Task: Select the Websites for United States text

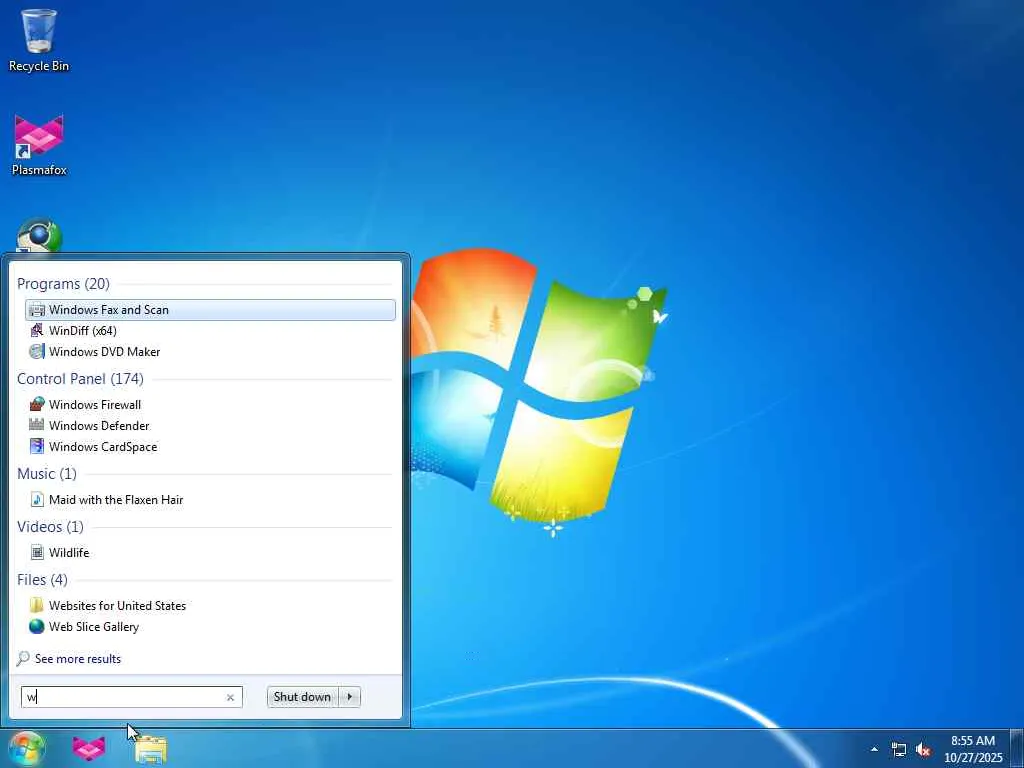Action: [118, 605]
